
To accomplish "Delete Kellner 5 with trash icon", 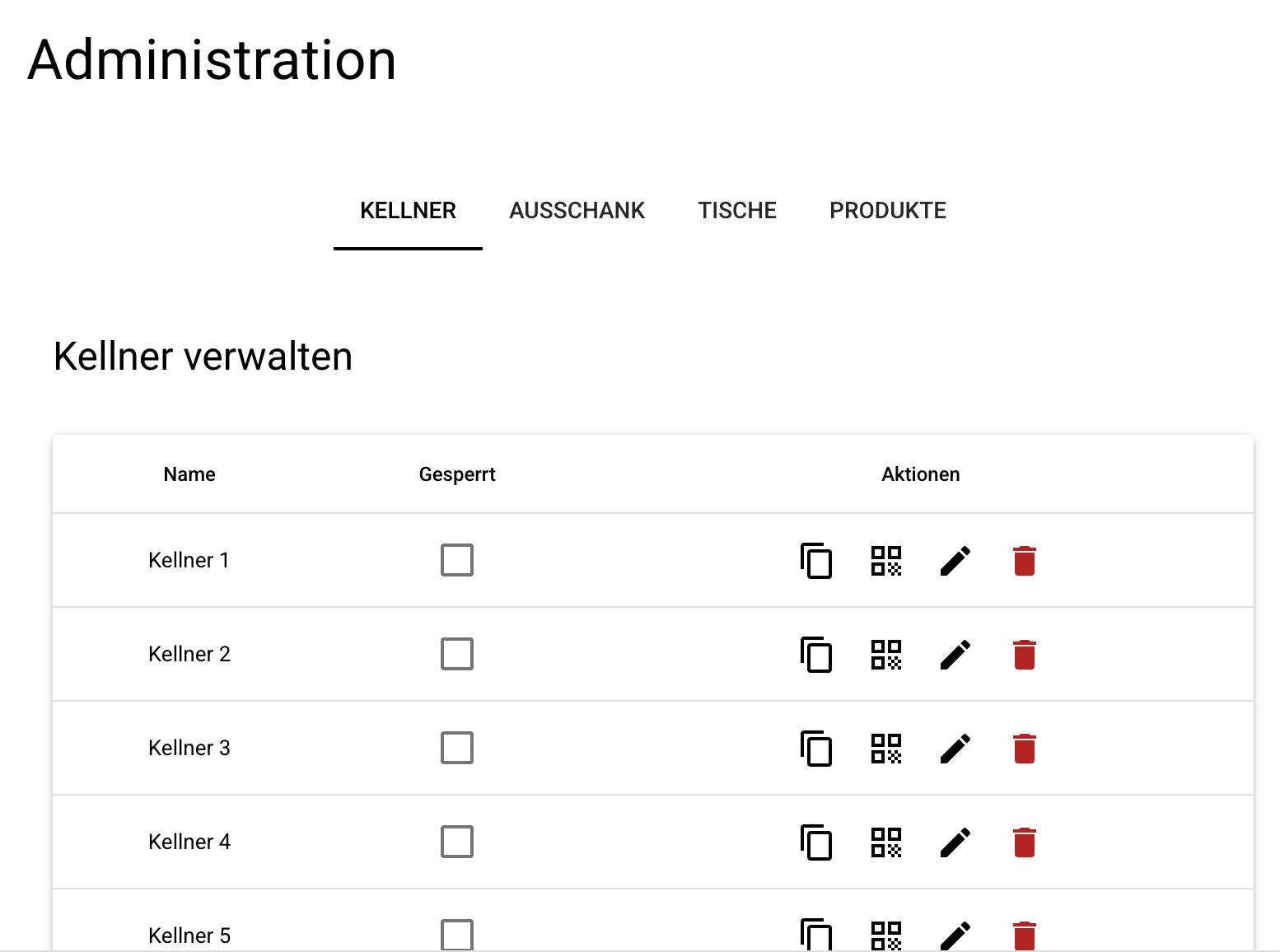I will click(1025, 936).
